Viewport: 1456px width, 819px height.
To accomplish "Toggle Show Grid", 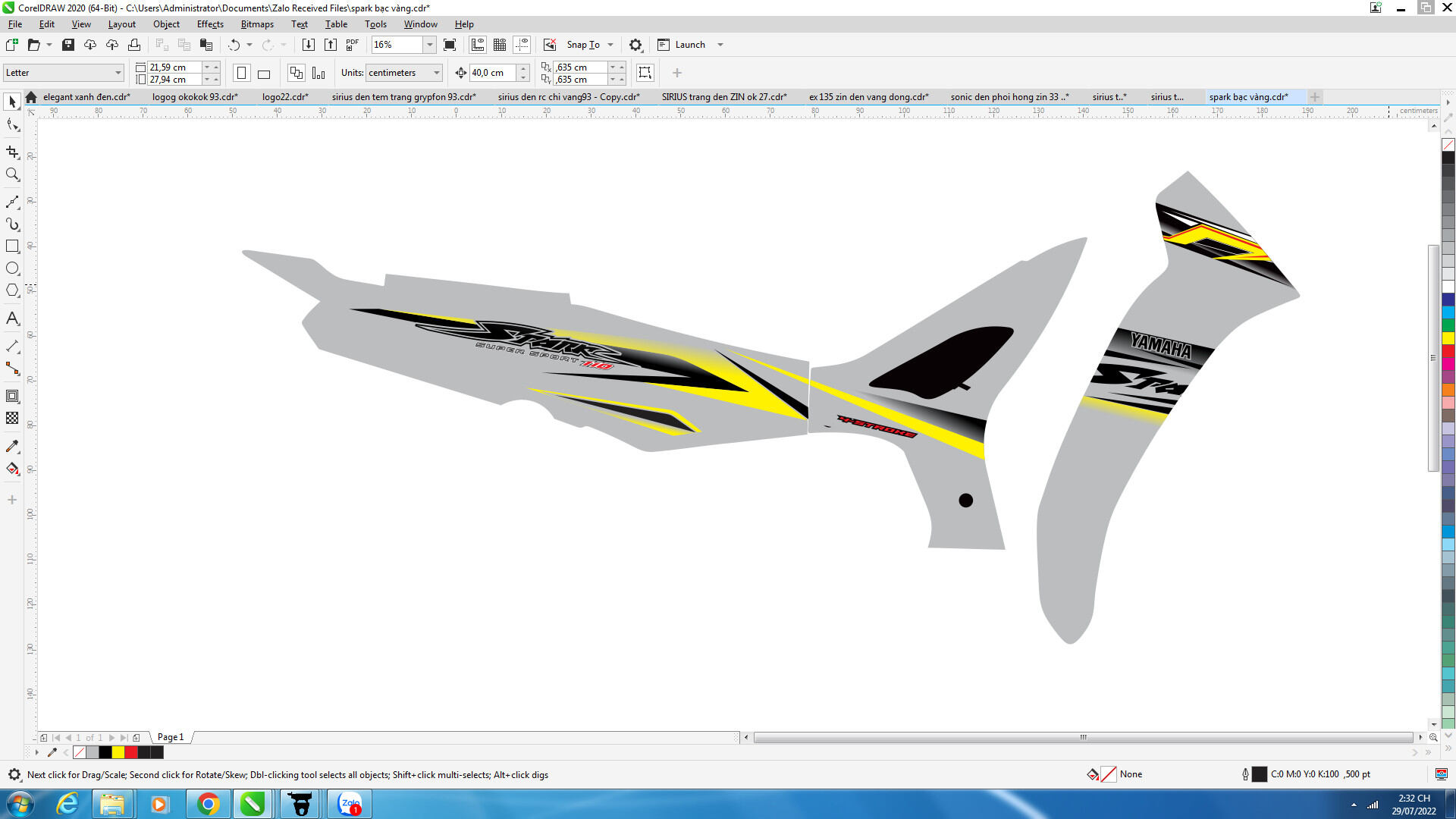I will [x=500, y=45].
